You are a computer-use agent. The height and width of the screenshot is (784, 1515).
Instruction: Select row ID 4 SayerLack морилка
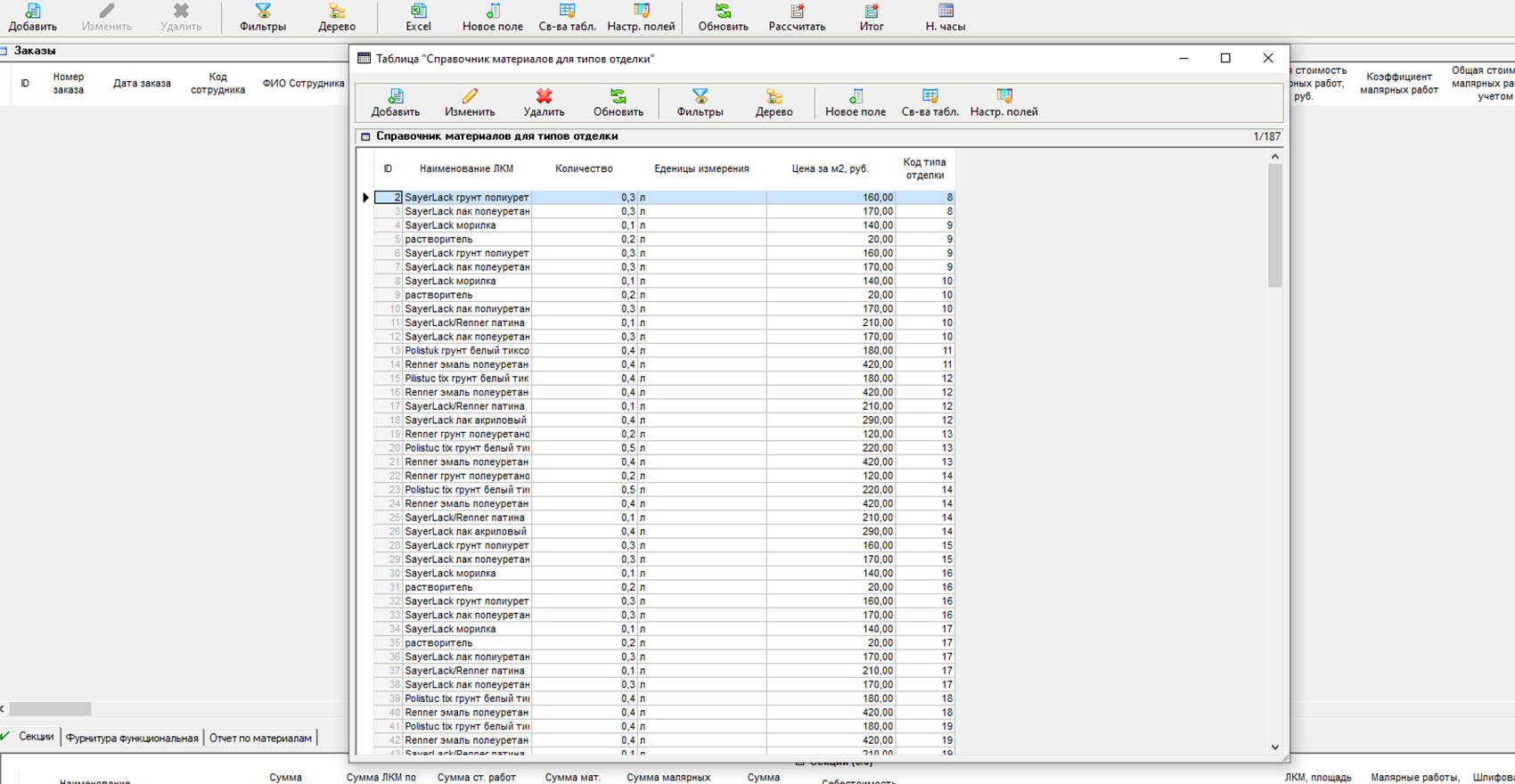pyautogui.click(x=664, y=225)
